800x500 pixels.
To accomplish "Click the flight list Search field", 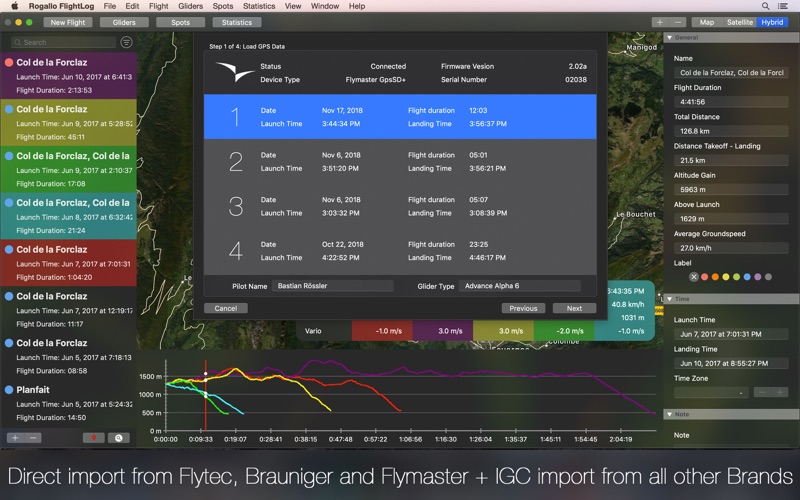I will pyautogui.click(x=64, y=42).
